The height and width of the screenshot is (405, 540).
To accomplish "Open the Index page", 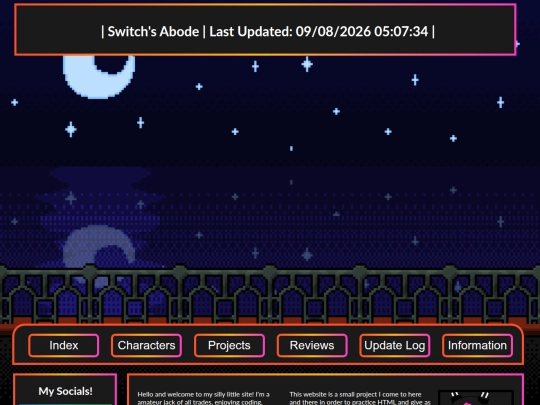I will coord(64,345).
